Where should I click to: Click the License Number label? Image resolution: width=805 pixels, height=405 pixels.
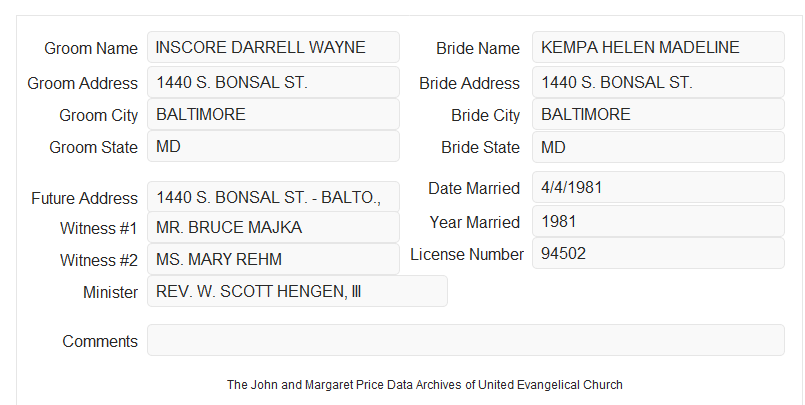[x=467, y=255]
